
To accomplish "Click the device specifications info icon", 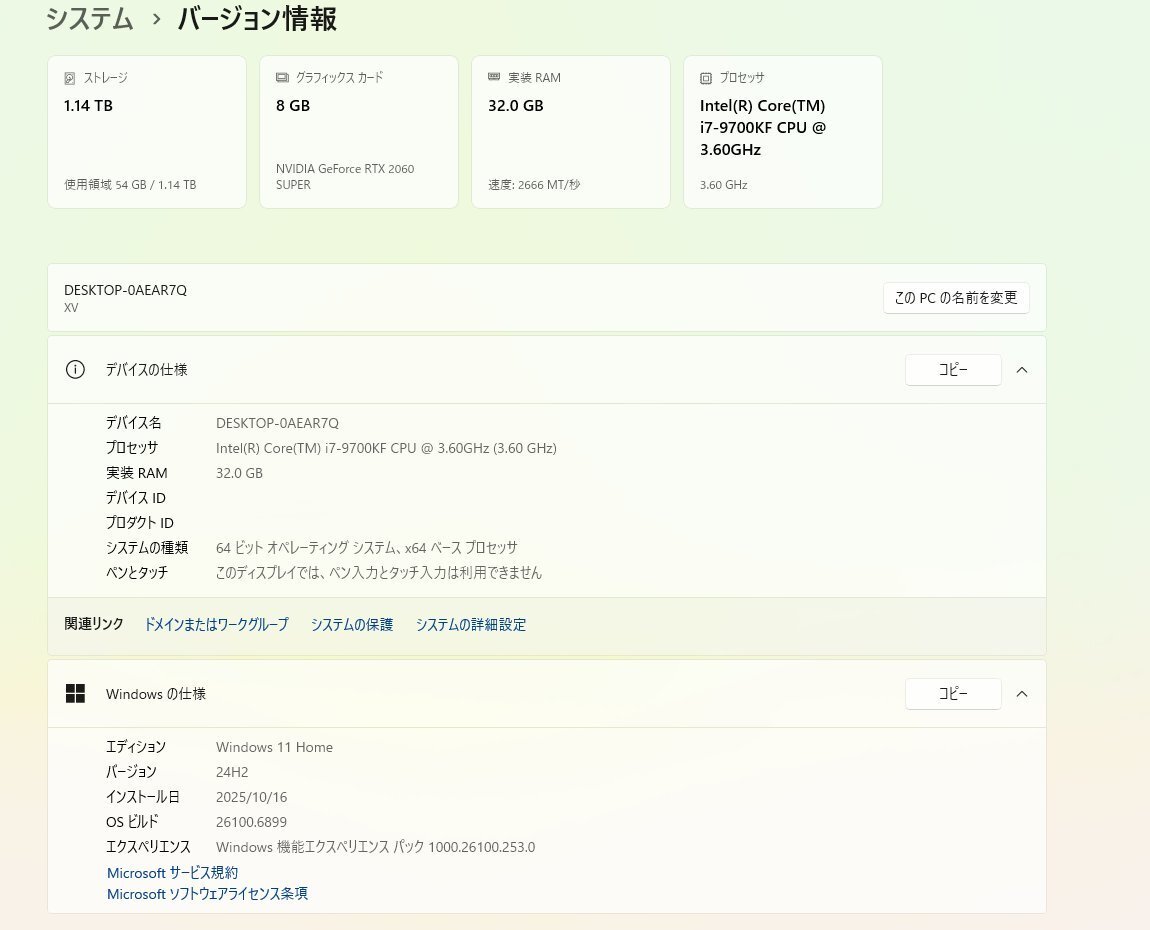I will tap(75, 370).
